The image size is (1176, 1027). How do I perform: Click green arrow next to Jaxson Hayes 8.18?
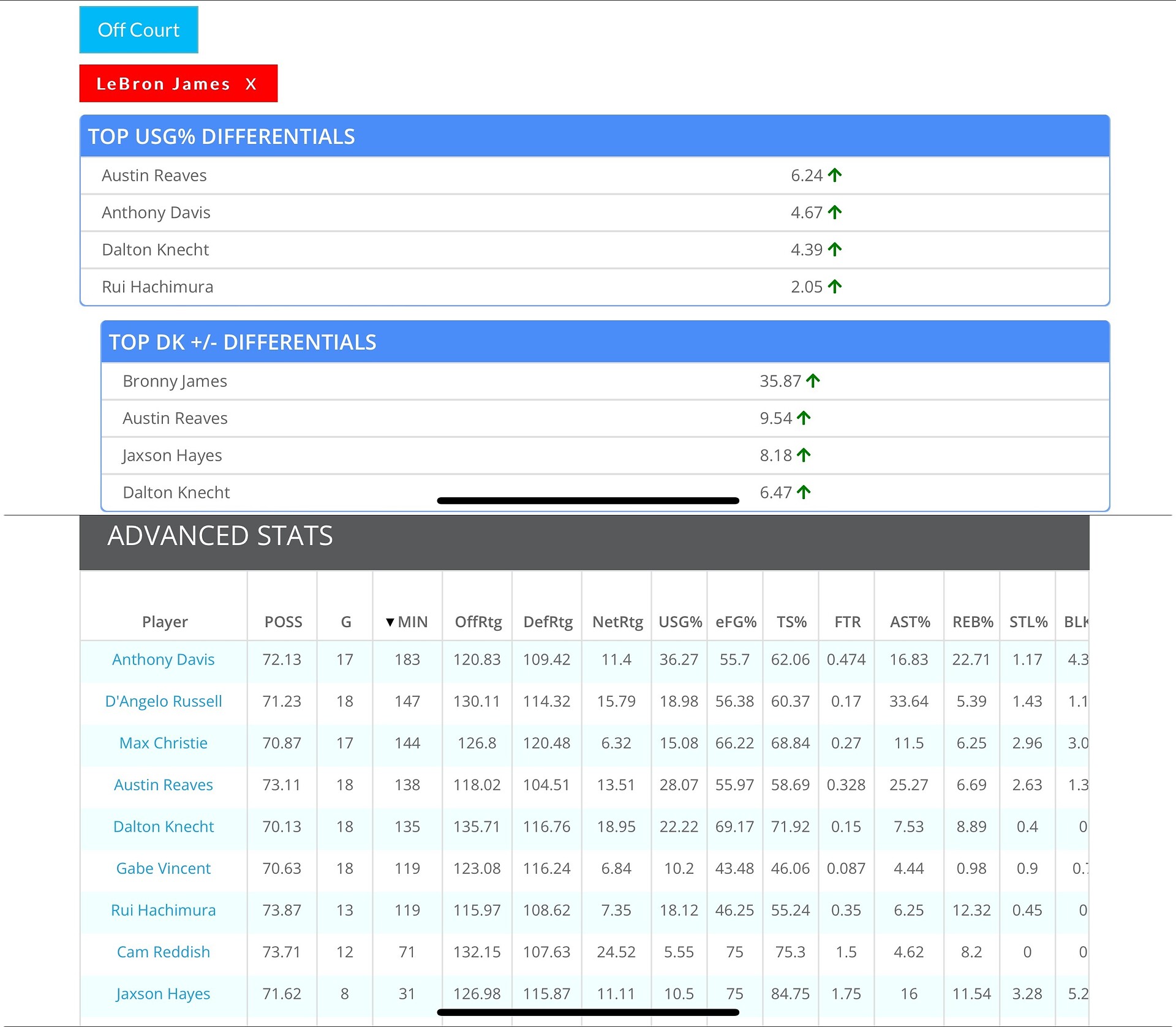coord(804,455)
